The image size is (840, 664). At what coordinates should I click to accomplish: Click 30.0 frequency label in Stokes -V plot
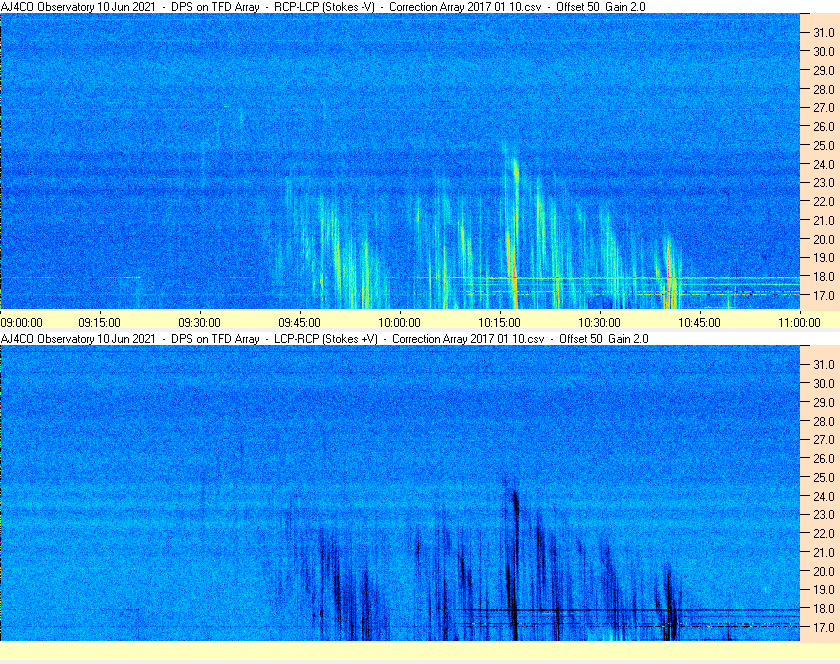824,51
